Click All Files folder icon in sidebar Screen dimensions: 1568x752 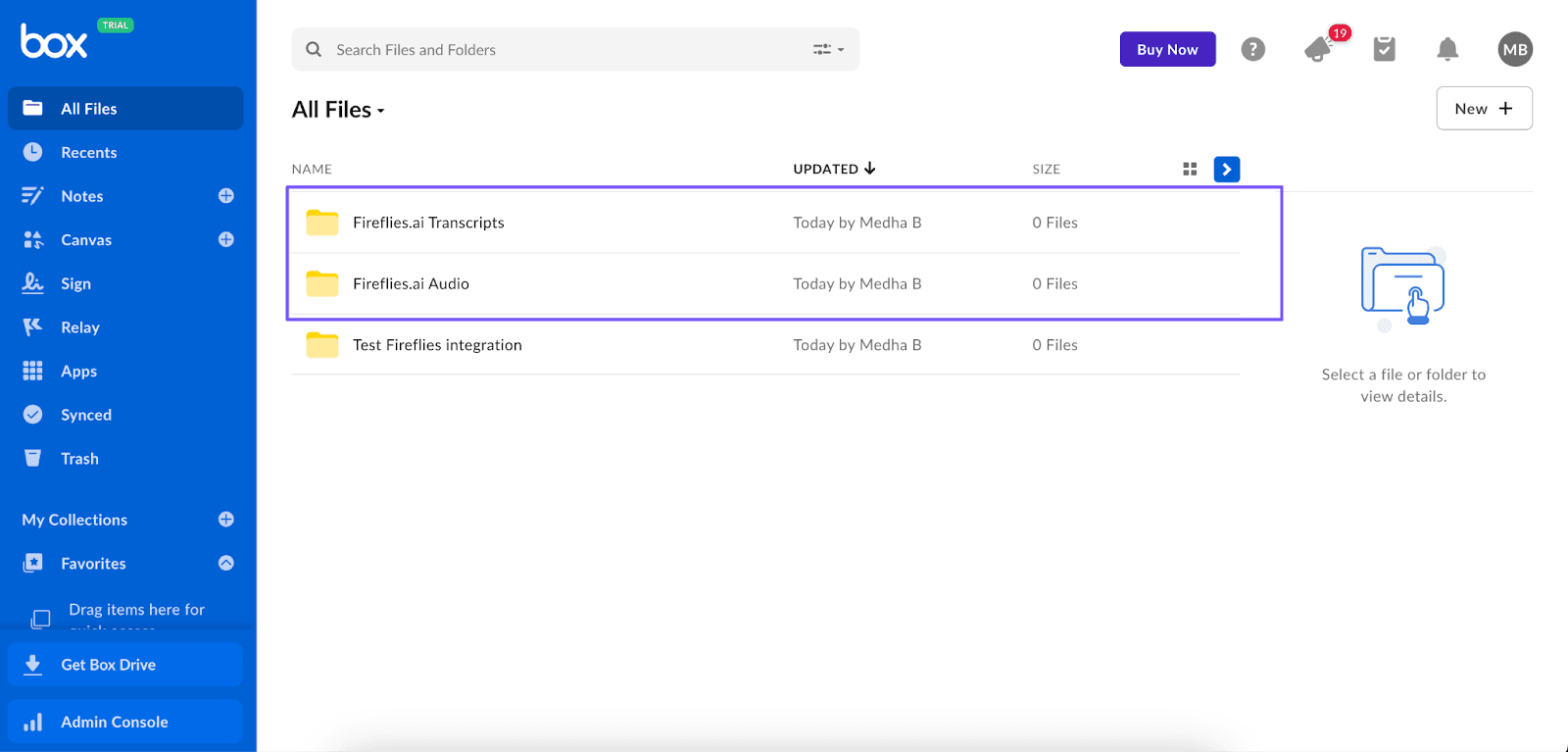pos(32,108)
